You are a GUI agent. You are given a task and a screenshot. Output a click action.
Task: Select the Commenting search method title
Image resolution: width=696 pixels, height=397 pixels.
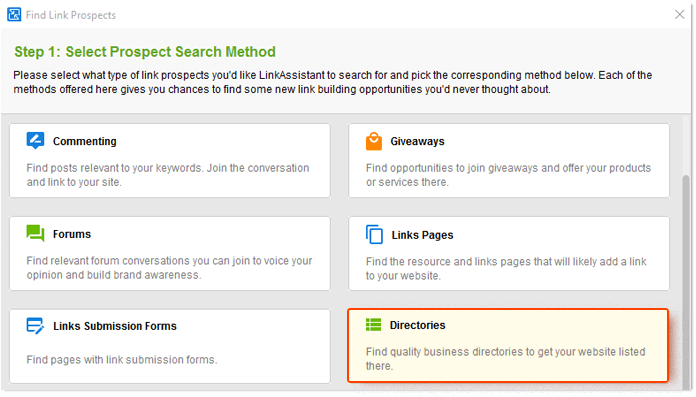[84, 141]
